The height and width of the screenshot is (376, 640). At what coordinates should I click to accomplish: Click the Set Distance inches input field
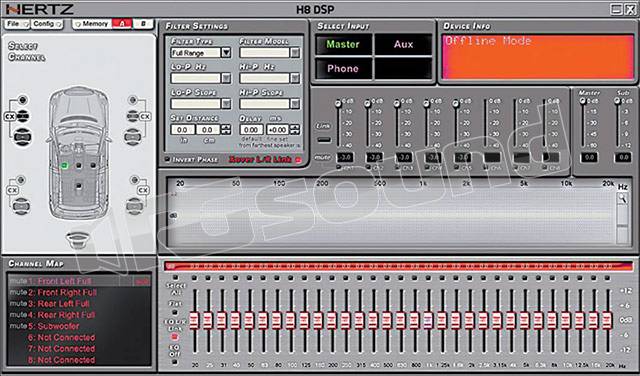pyautogui.click(x=182, y=130)
